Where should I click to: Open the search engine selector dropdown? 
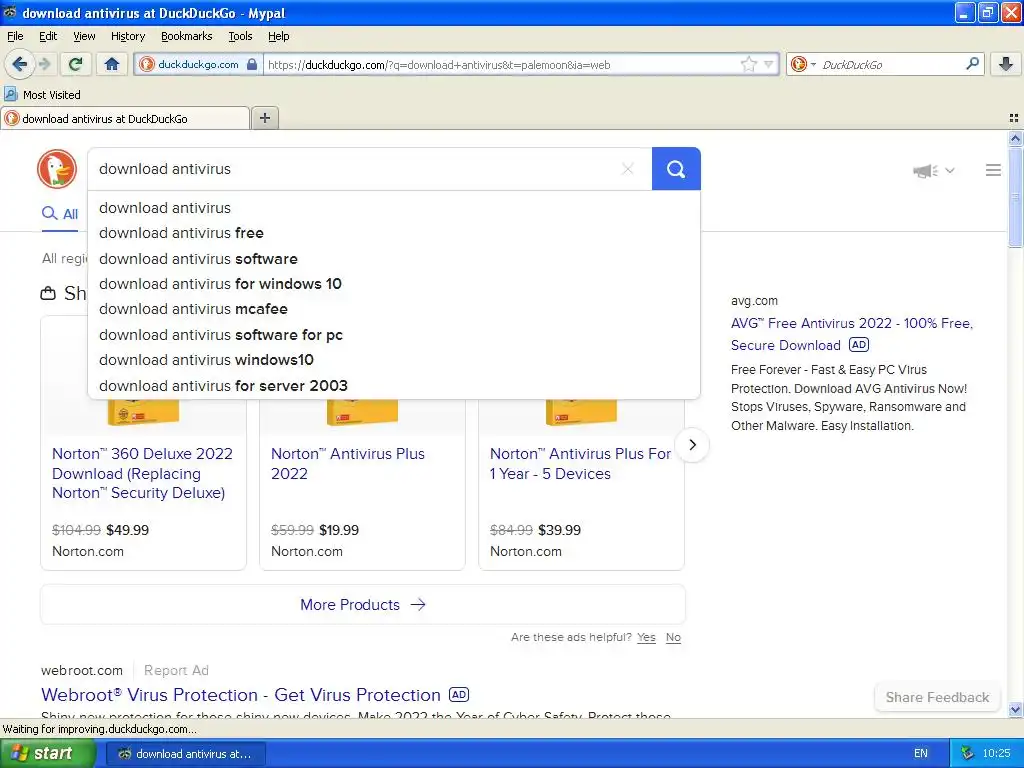pyautogui.click(x=803, y=64)
